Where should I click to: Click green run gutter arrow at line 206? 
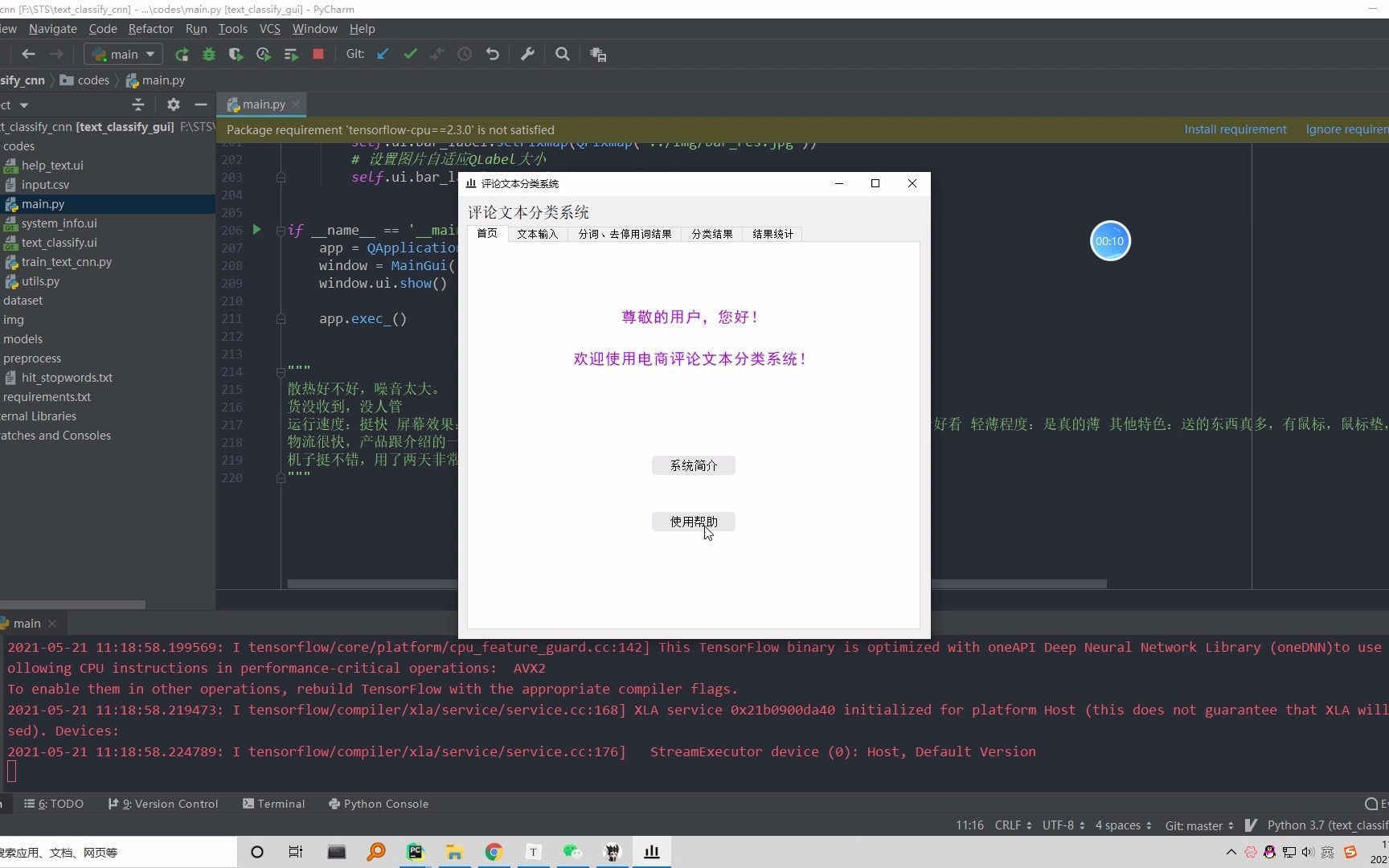click(256, 230)
